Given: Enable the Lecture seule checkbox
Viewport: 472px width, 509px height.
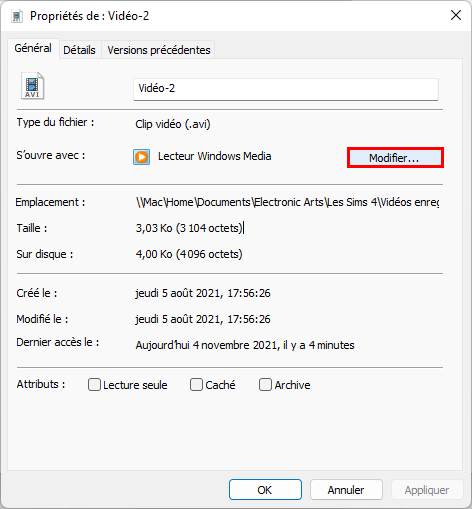Looking at the screenshot, I should (x=94, y=384).
